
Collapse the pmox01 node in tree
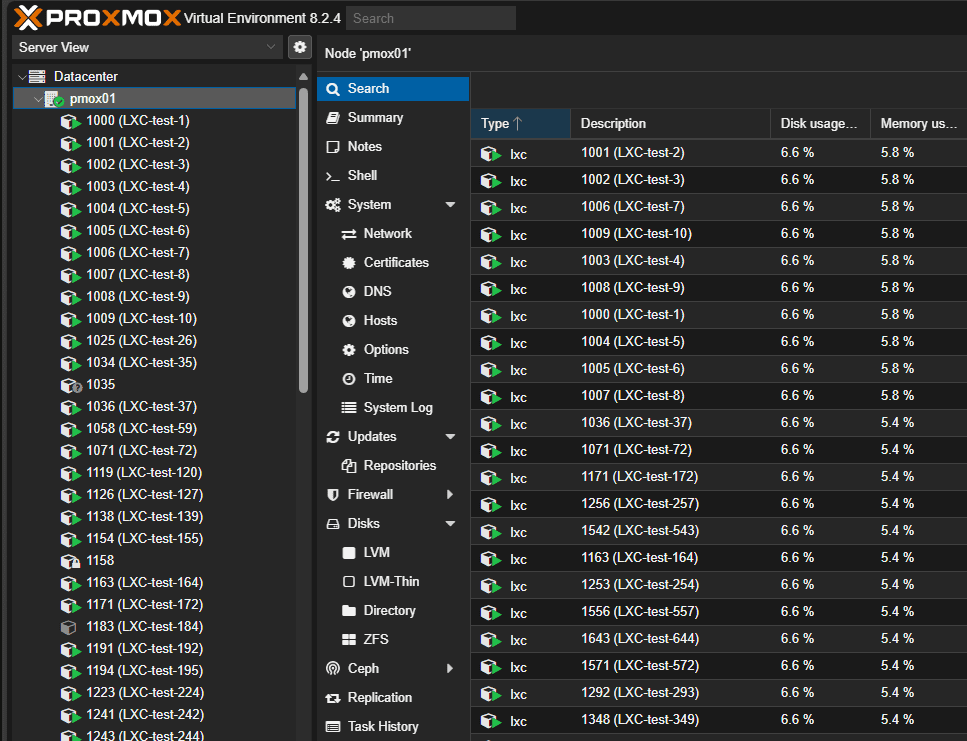38,99
